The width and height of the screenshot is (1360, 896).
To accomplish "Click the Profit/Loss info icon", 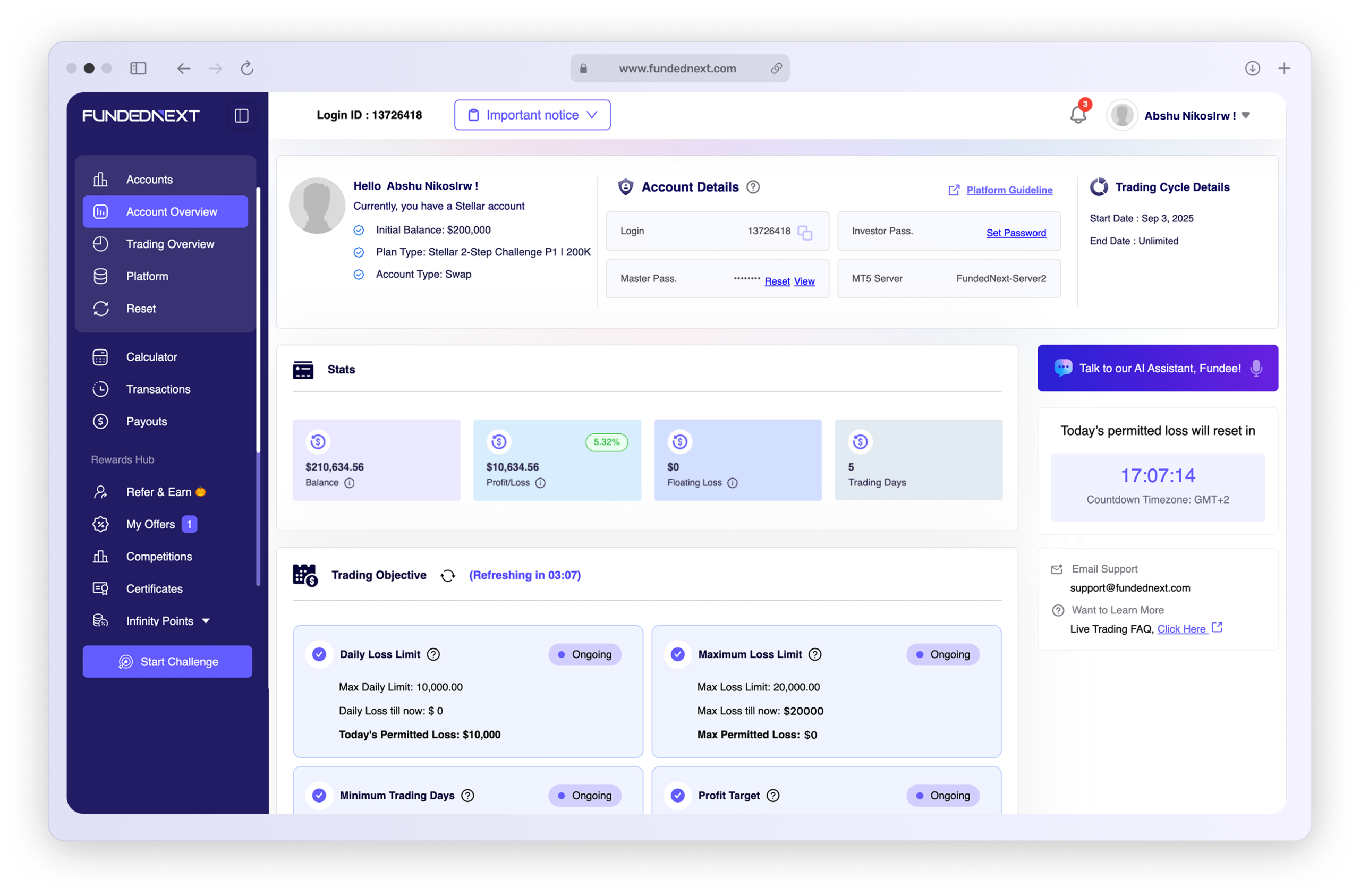I will (x=541, y=483).
